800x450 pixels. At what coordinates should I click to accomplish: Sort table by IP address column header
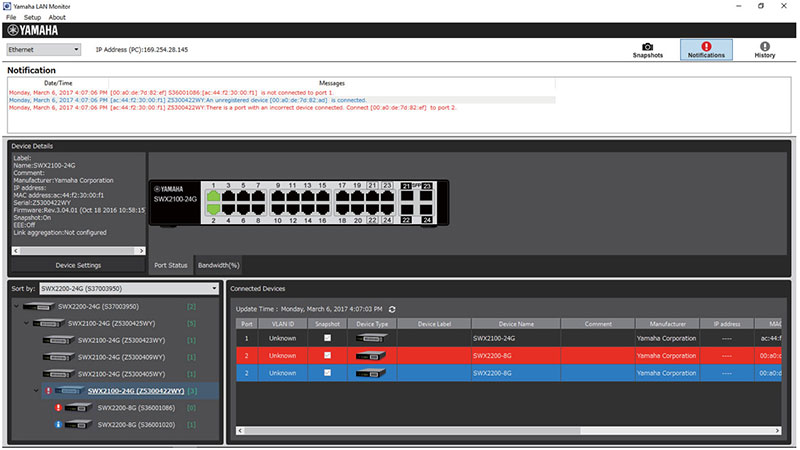pos(727,324)
